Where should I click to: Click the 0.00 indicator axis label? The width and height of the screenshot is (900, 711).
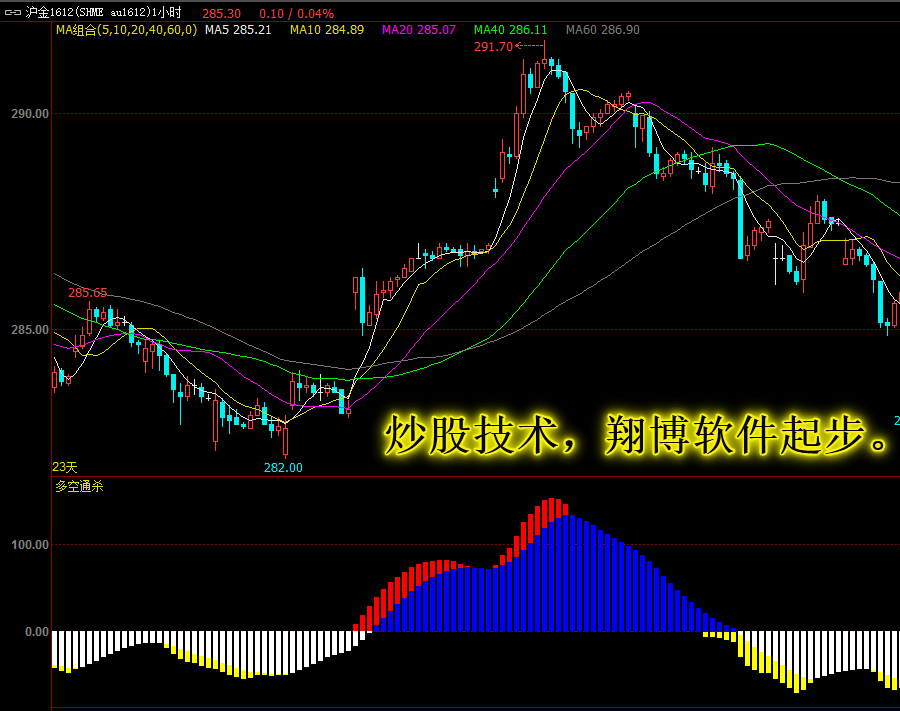point(37,631)
